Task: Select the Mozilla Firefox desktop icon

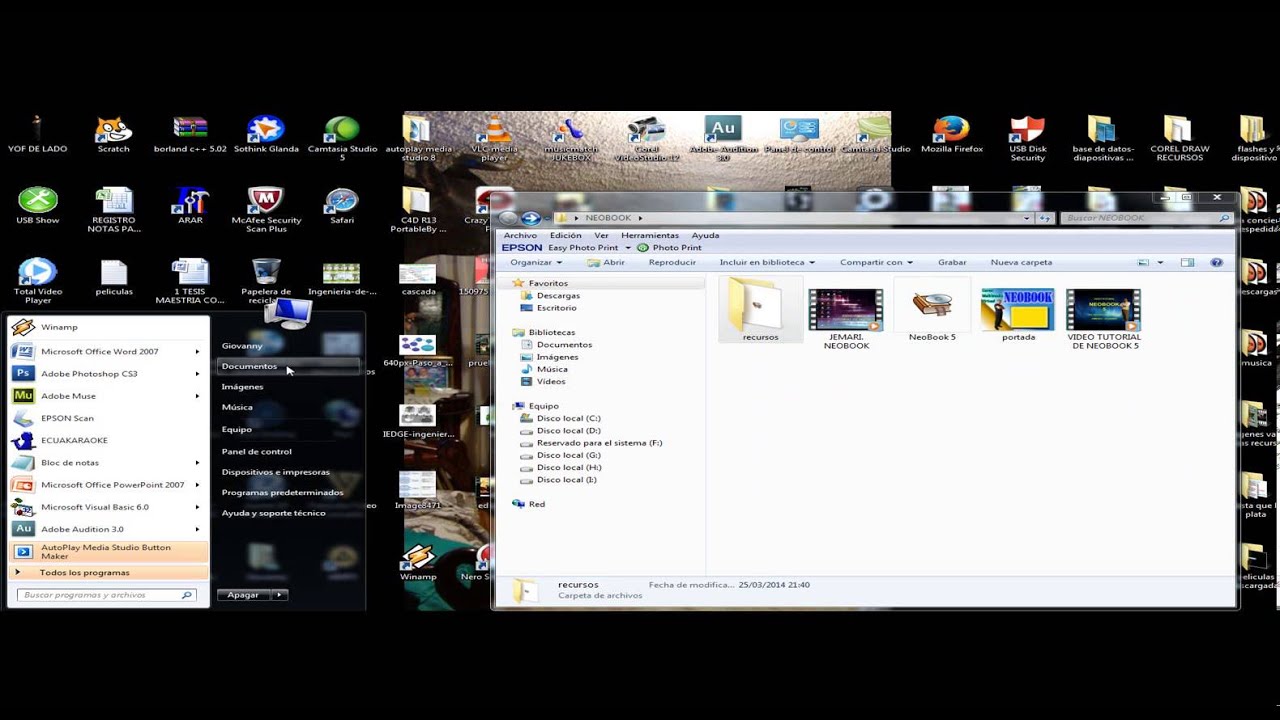Action: (951, 136)
